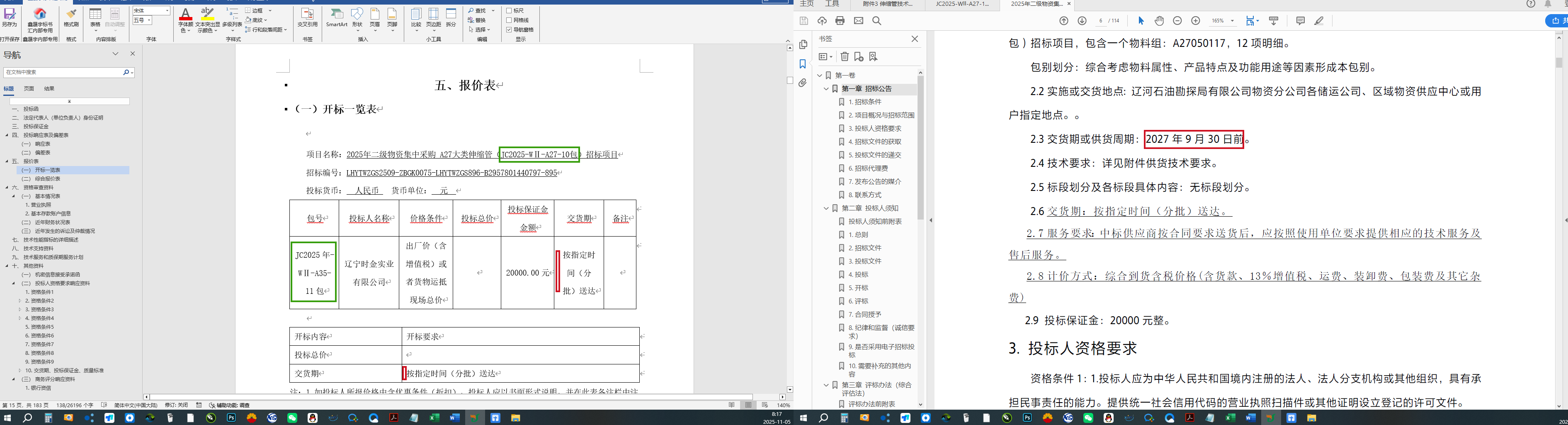
Task: Expand the bookmark options dropdown in 书签 panel
Action: tap(825, 57)
